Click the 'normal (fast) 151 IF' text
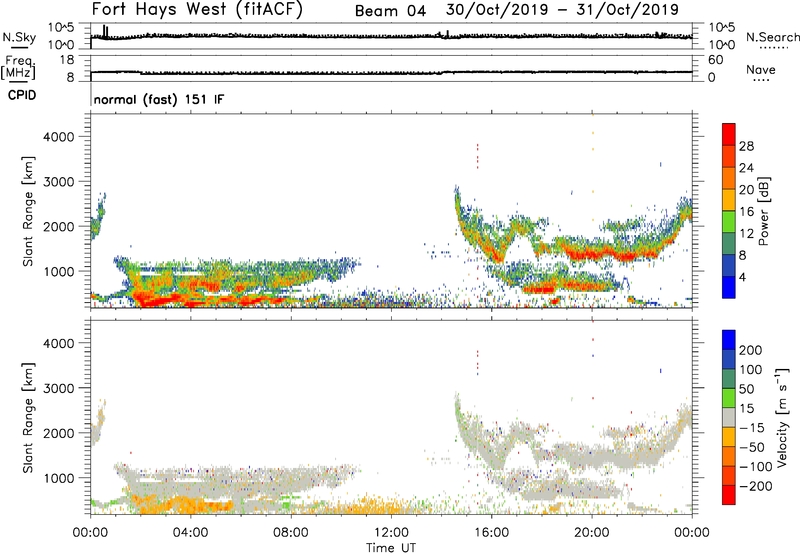 (159, 99)
